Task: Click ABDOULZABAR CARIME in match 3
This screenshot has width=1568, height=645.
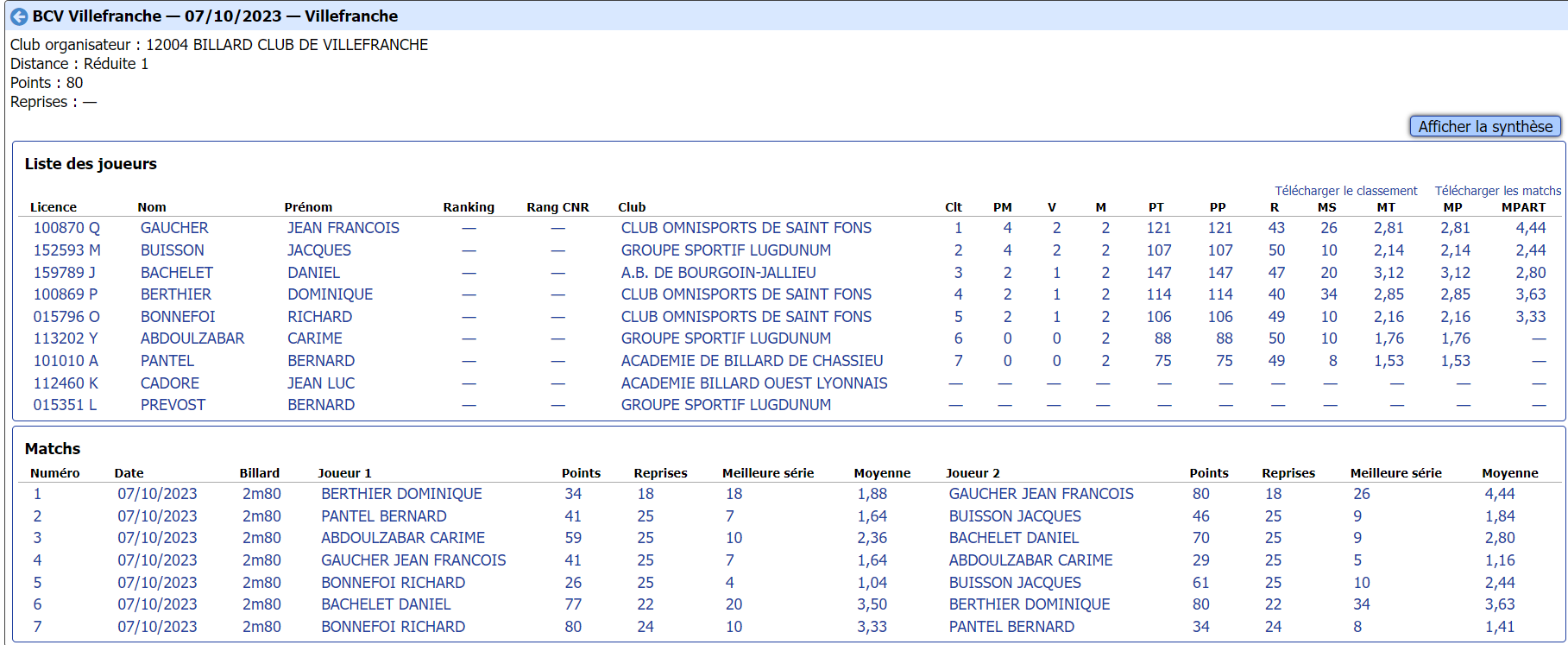Action: 403,538
